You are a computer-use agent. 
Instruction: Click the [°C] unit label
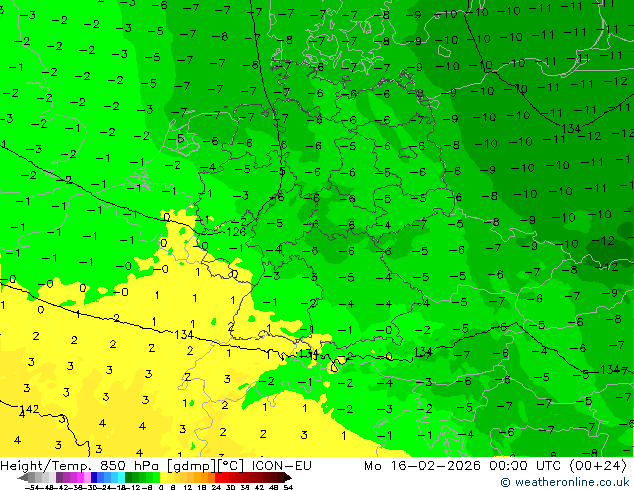click(230, 466)
